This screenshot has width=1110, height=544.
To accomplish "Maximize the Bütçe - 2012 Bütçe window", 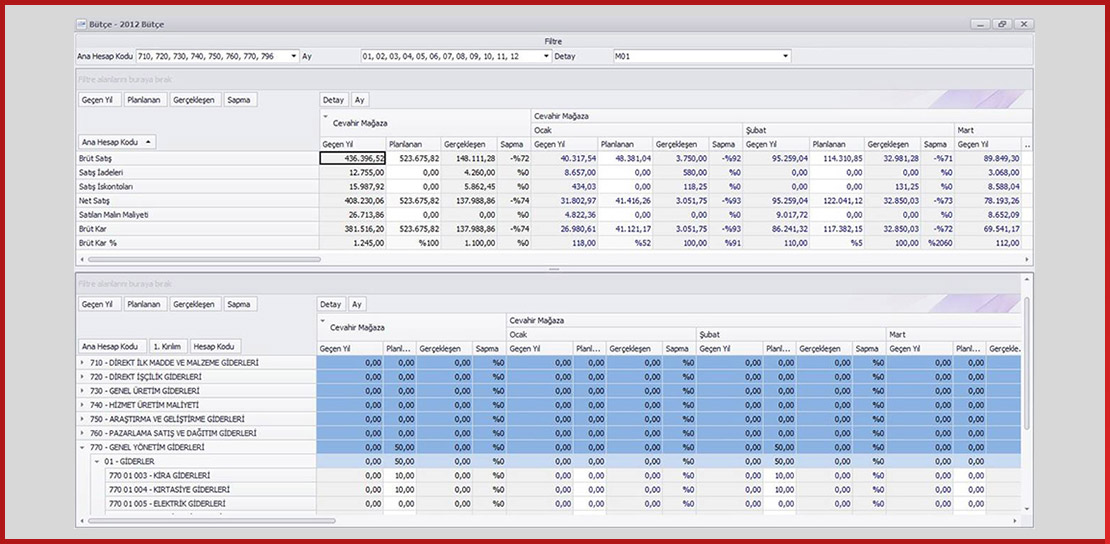I will pos(1002,24).
